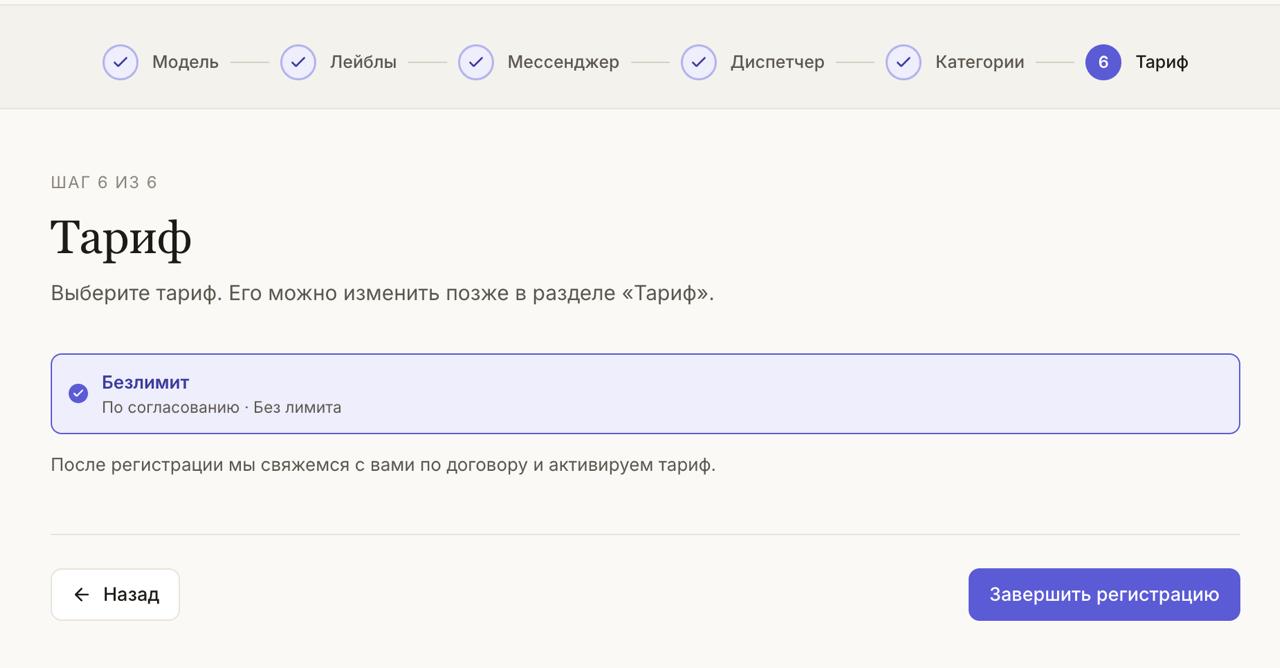Screen dimensions: 1280x668
Task: Click the Лейблы step checkmark icon
Action: tap(298, 62)
